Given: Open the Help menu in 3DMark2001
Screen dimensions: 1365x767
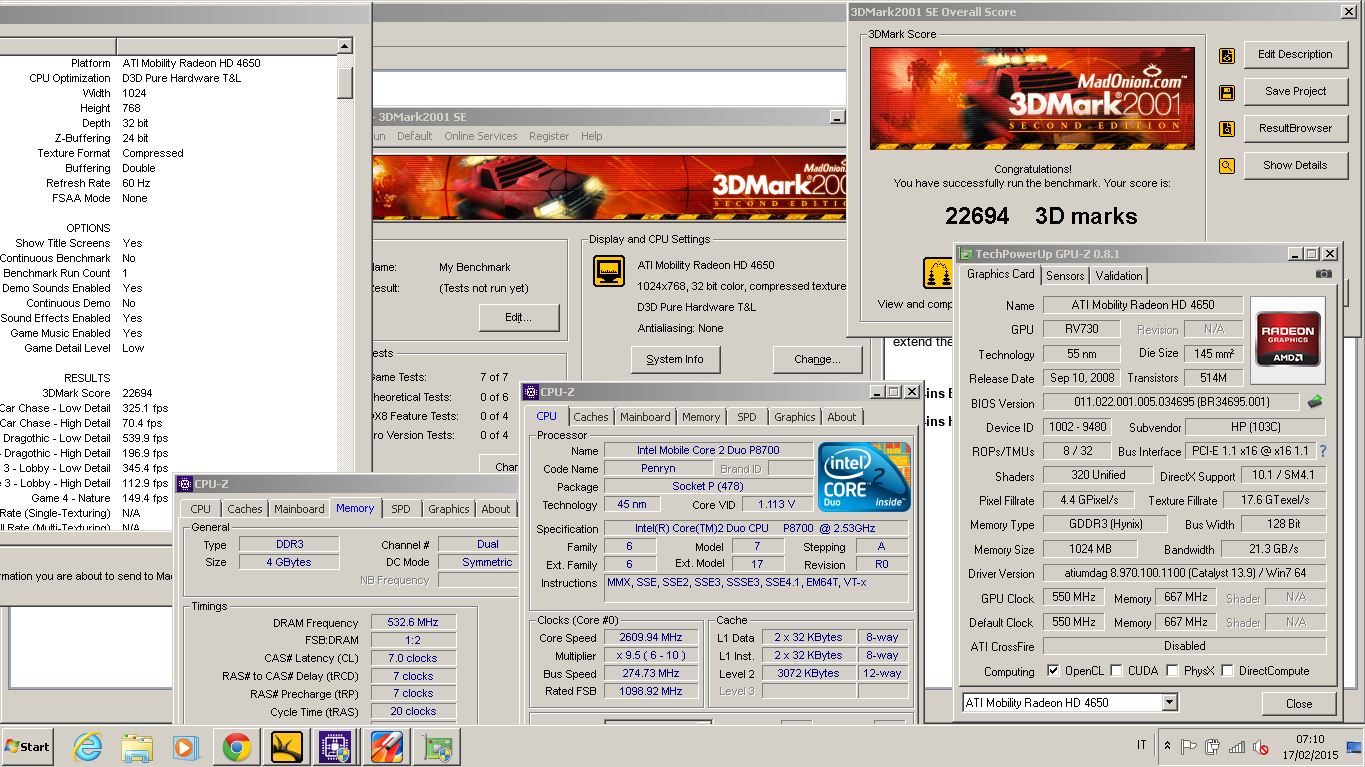Looking at the screenshot, I should [x=592, y=136].
